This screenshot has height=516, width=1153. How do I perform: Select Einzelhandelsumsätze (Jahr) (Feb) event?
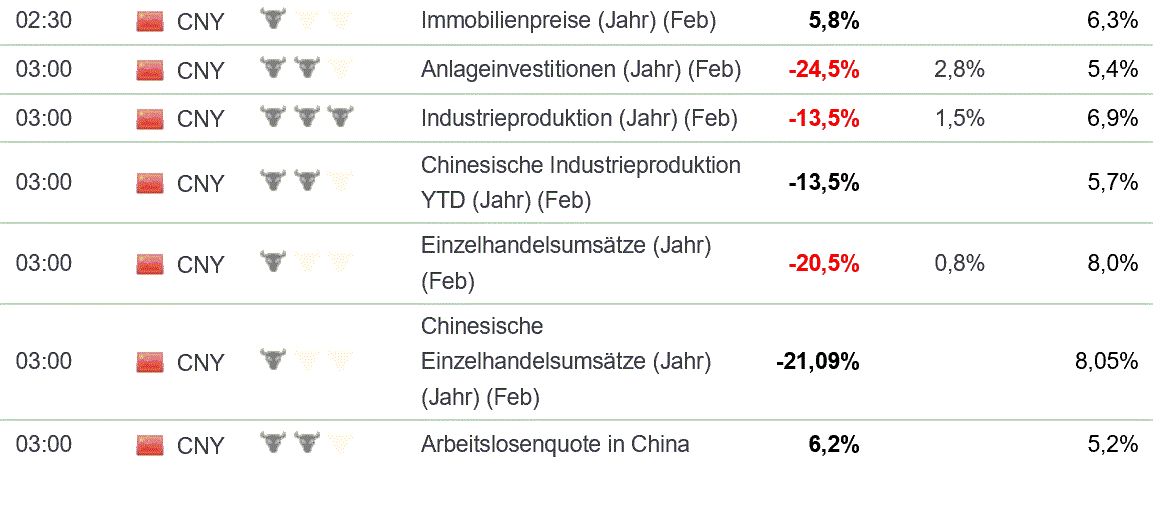point(566,263)
